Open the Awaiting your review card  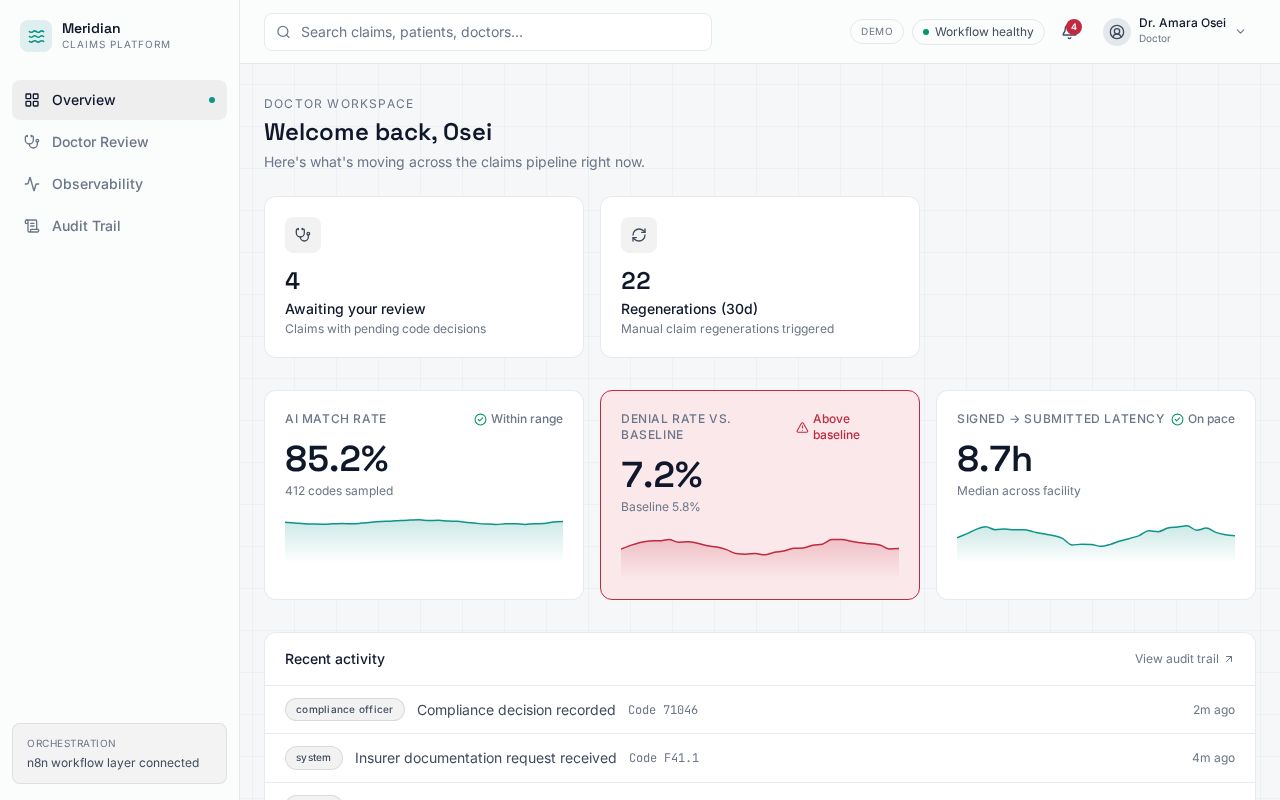[424, 277]
